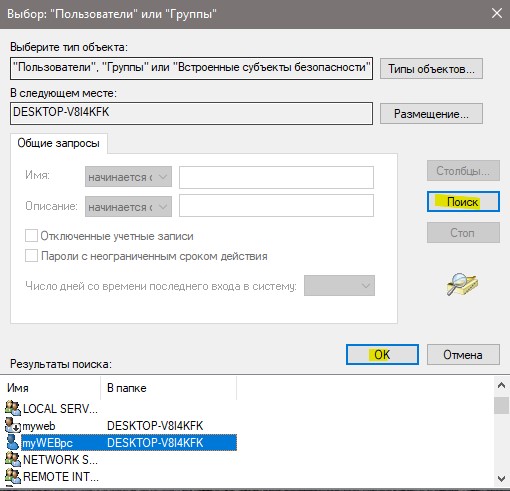This screenshot has width=510, height=491.
Task: Select the myWEBpc result row
Action: click(x=121, y=443)
